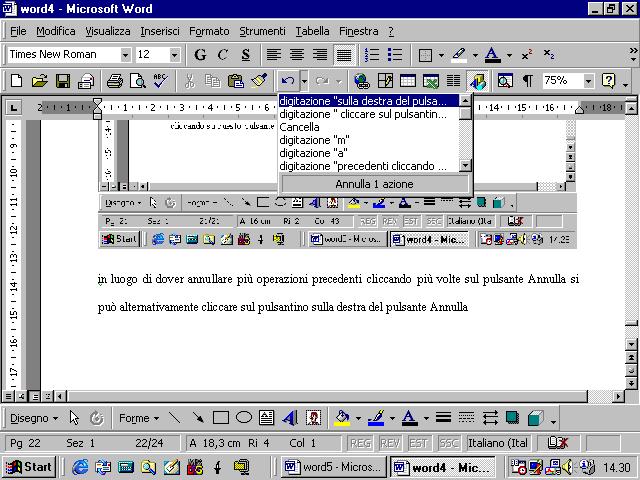The height and width of the screenshot is (480, 640).
Task: Expand the highlight color dropdown arrow
Action: click(475, 55)
